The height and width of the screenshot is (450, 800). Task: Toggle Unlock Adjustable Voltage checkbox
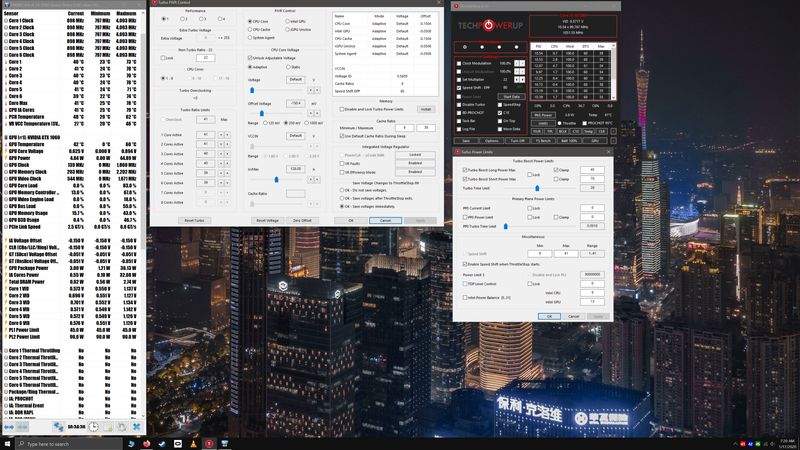coord(250,58)
